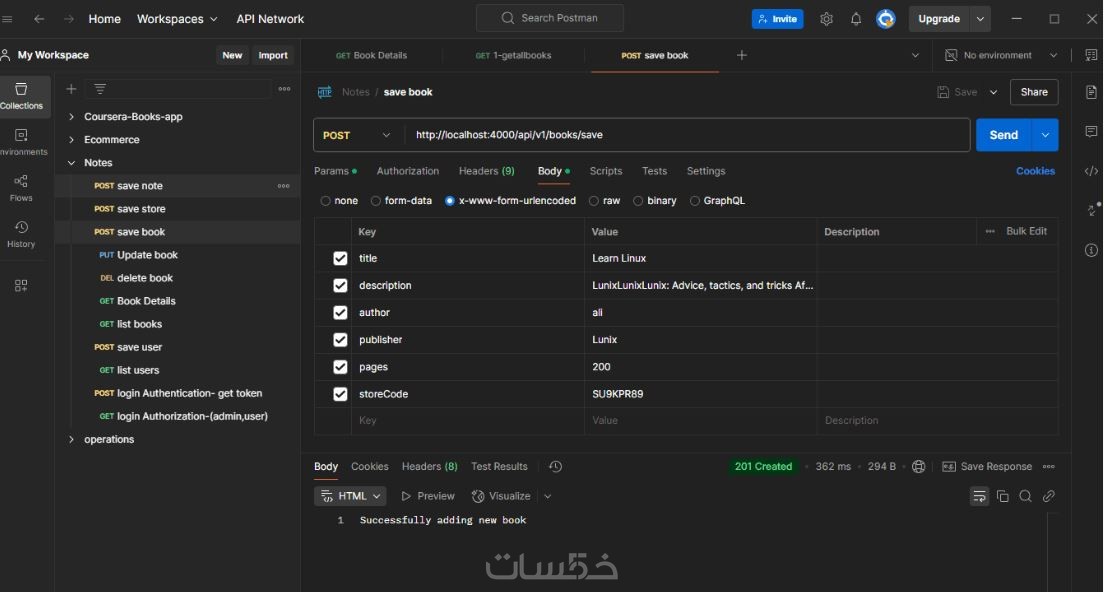Open the comments icon in right sidebar

pos(1091,132)
